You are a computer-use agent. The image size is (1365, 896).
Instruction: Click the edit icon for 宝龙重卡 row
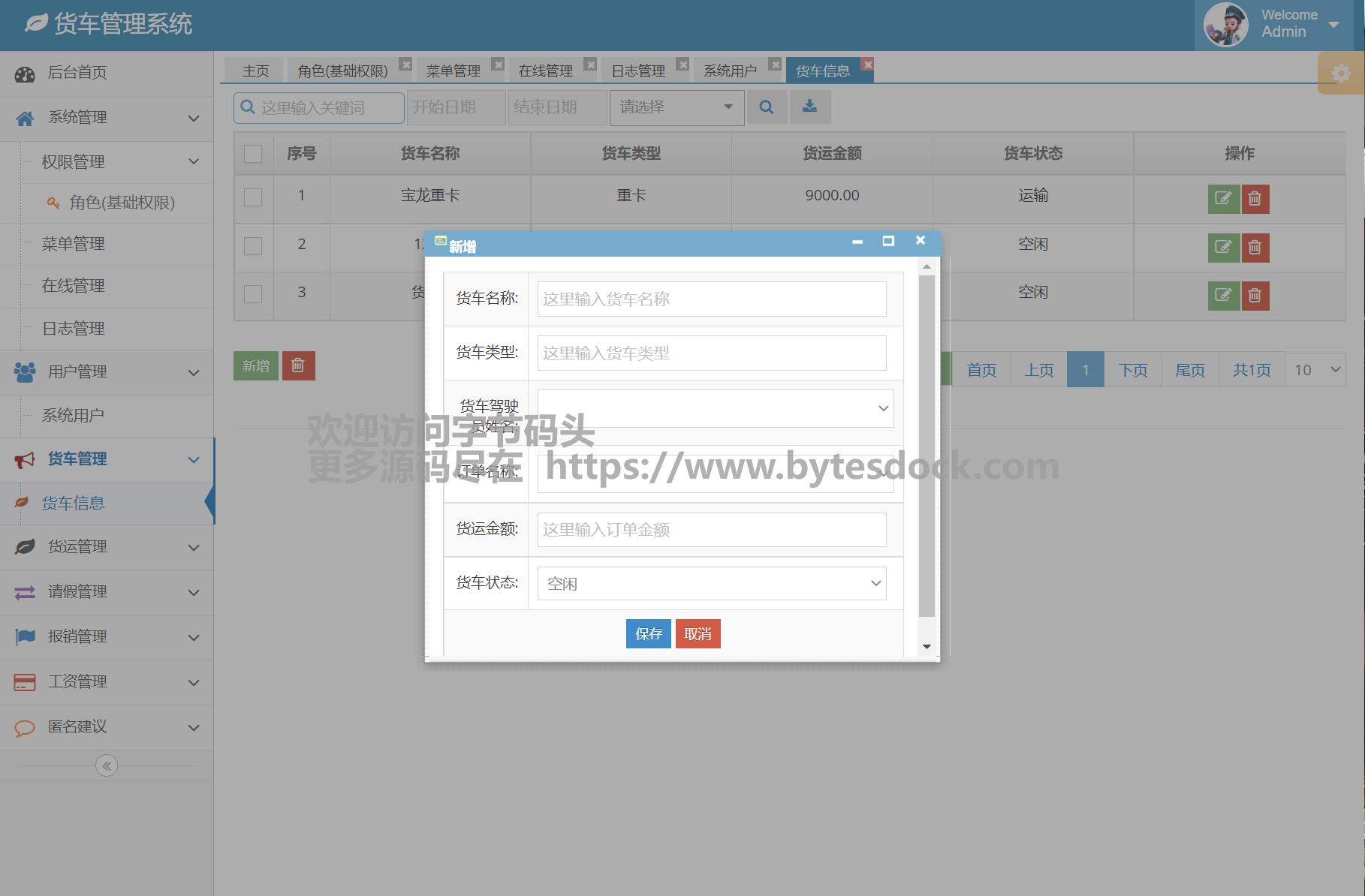click(x=1223, y=199)
